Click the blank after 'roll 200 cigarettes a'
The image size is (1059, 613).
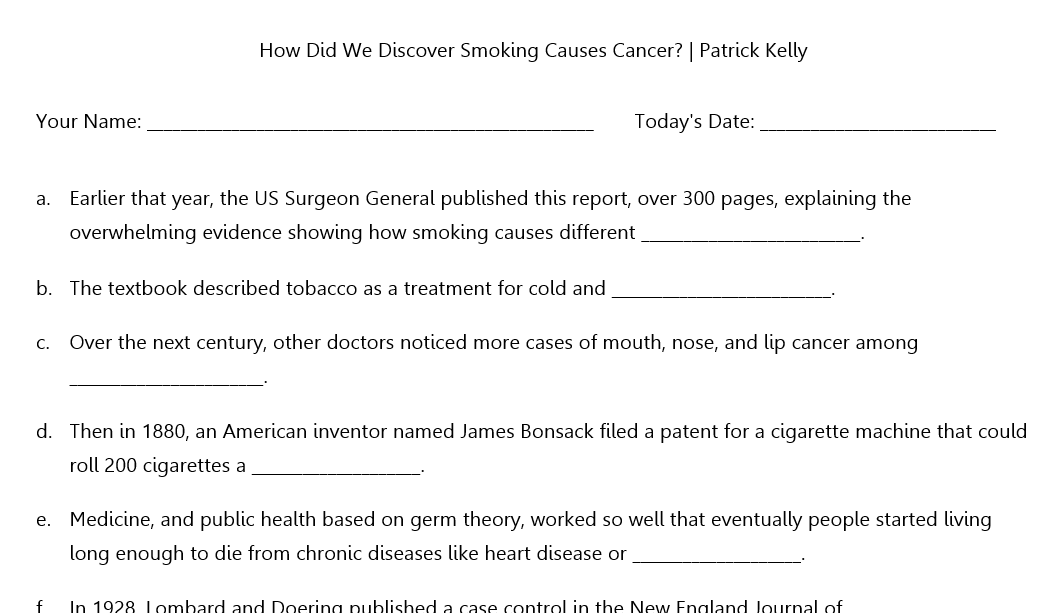coord(336,467)
